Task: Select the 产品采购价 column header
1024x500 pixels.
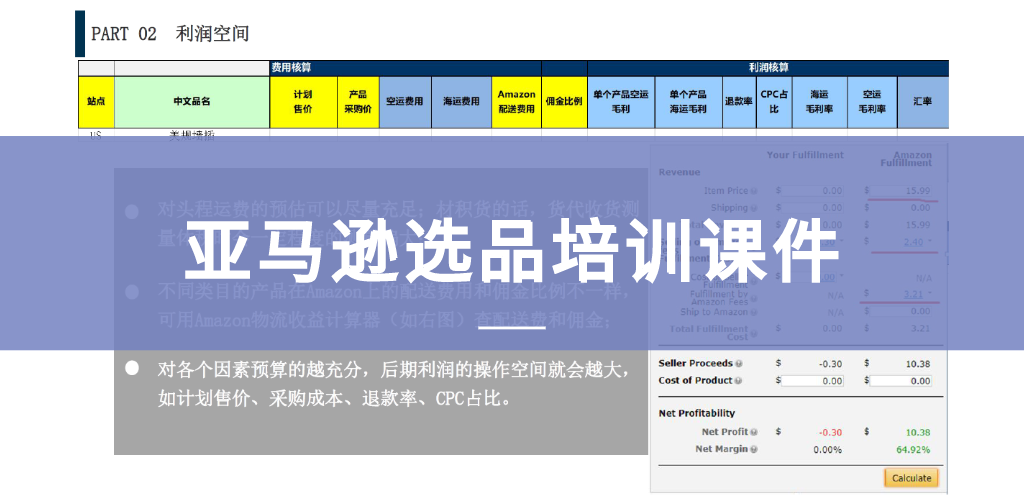Action: (358, 102)
